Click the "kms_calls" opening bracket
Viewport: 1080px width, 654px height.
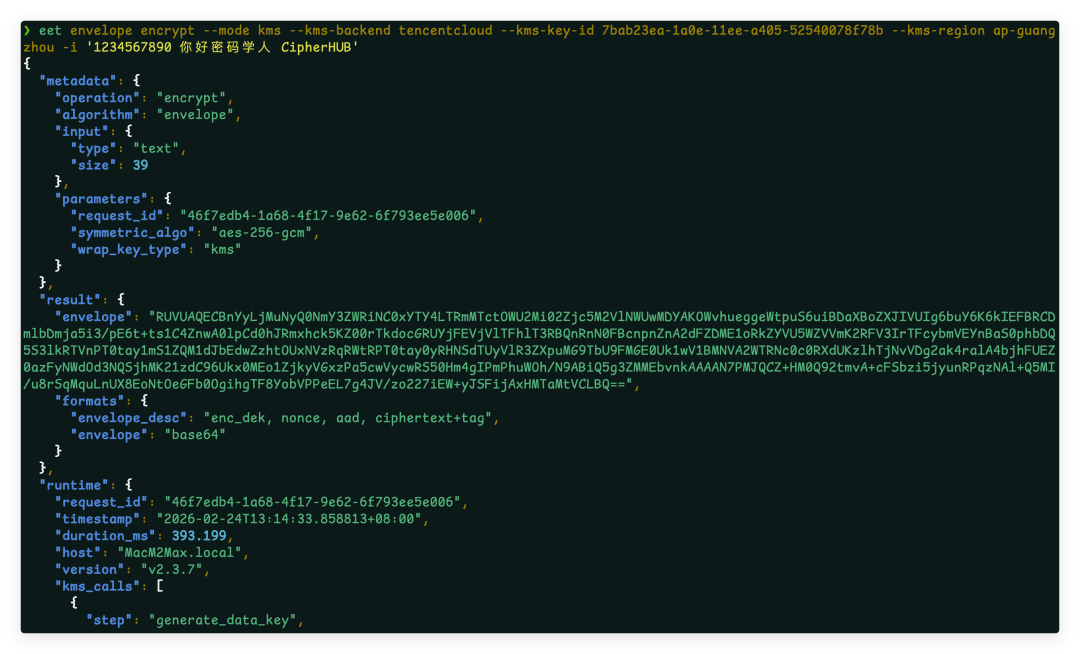click(x=160, y=586)
